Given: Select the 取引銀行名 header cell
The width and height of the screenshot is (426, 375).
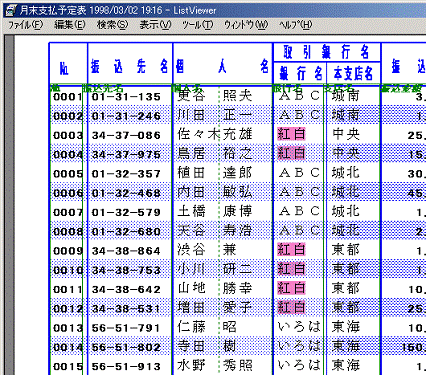Looking at the screenshot, I should click(327, 52).
